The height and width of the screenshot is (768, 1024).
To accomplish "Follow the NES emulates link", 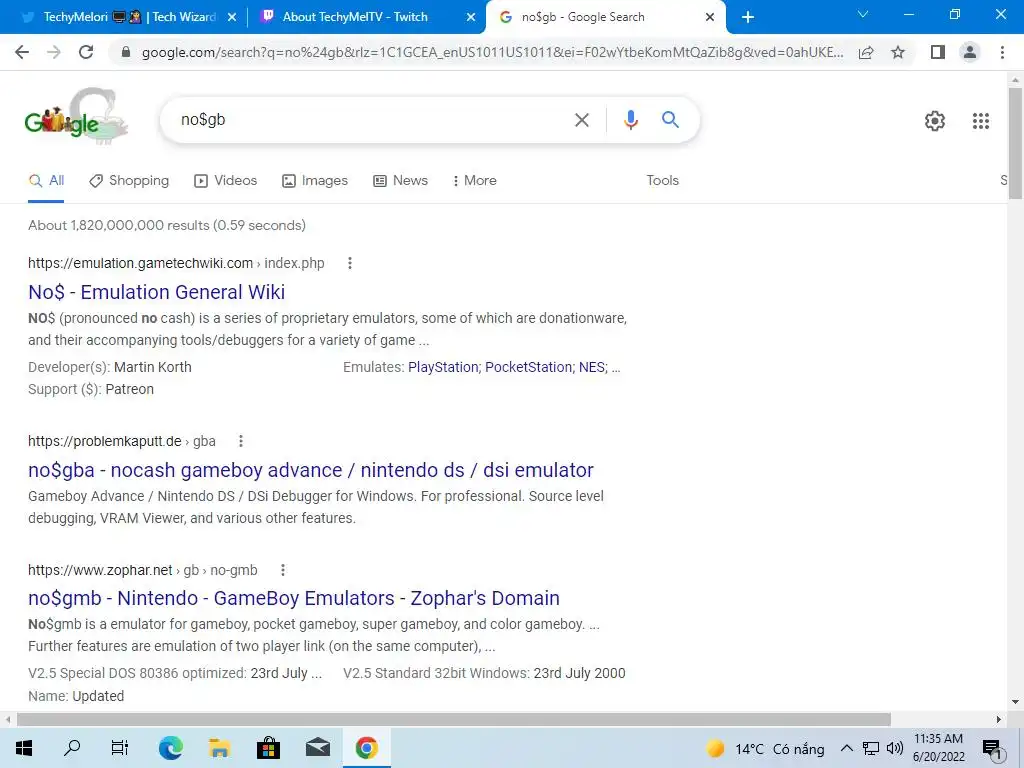I will [x=592, y=367].
